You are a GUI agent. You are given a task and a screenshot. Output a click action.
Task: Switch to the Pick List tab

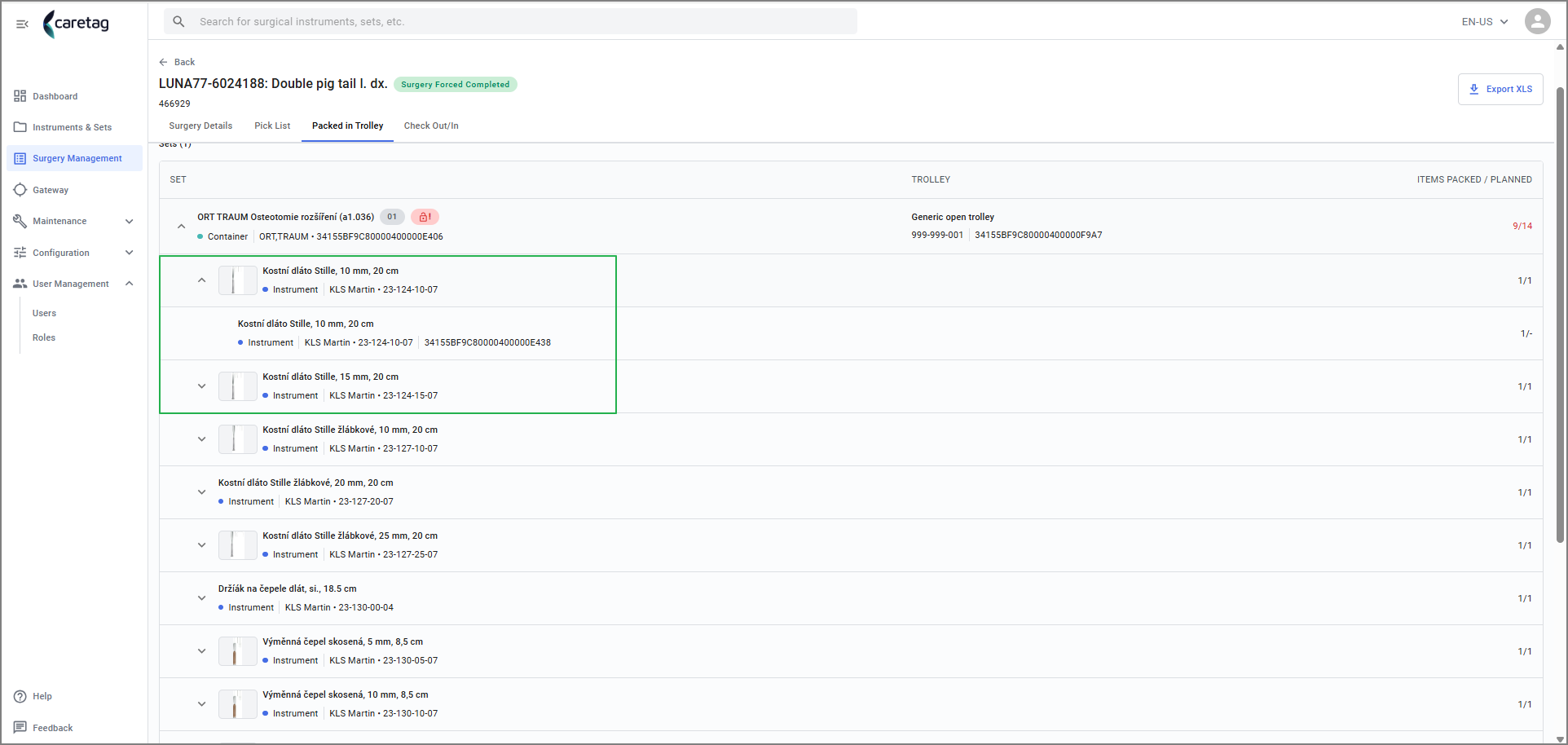pos(272,126)
